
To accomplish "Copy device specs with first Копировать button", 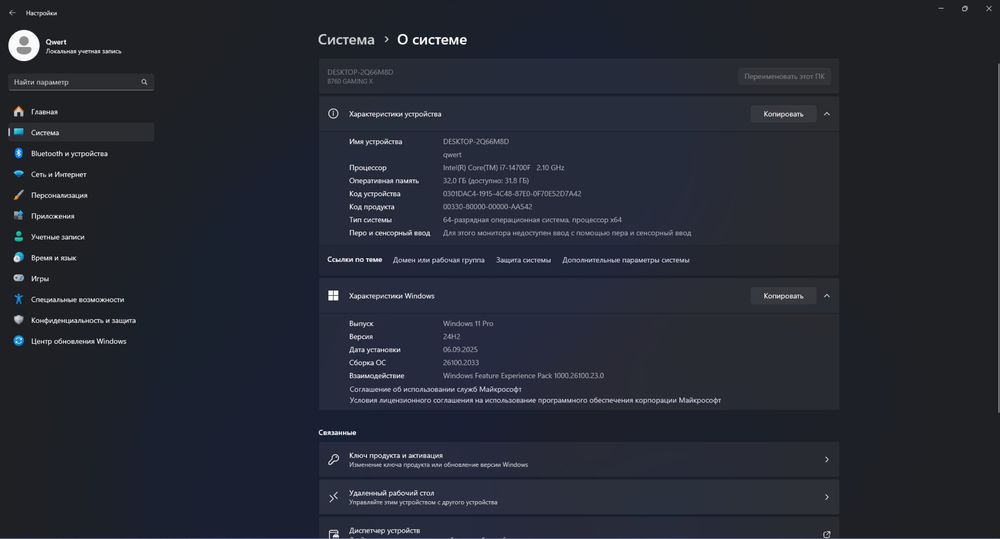I will [783, 114].
